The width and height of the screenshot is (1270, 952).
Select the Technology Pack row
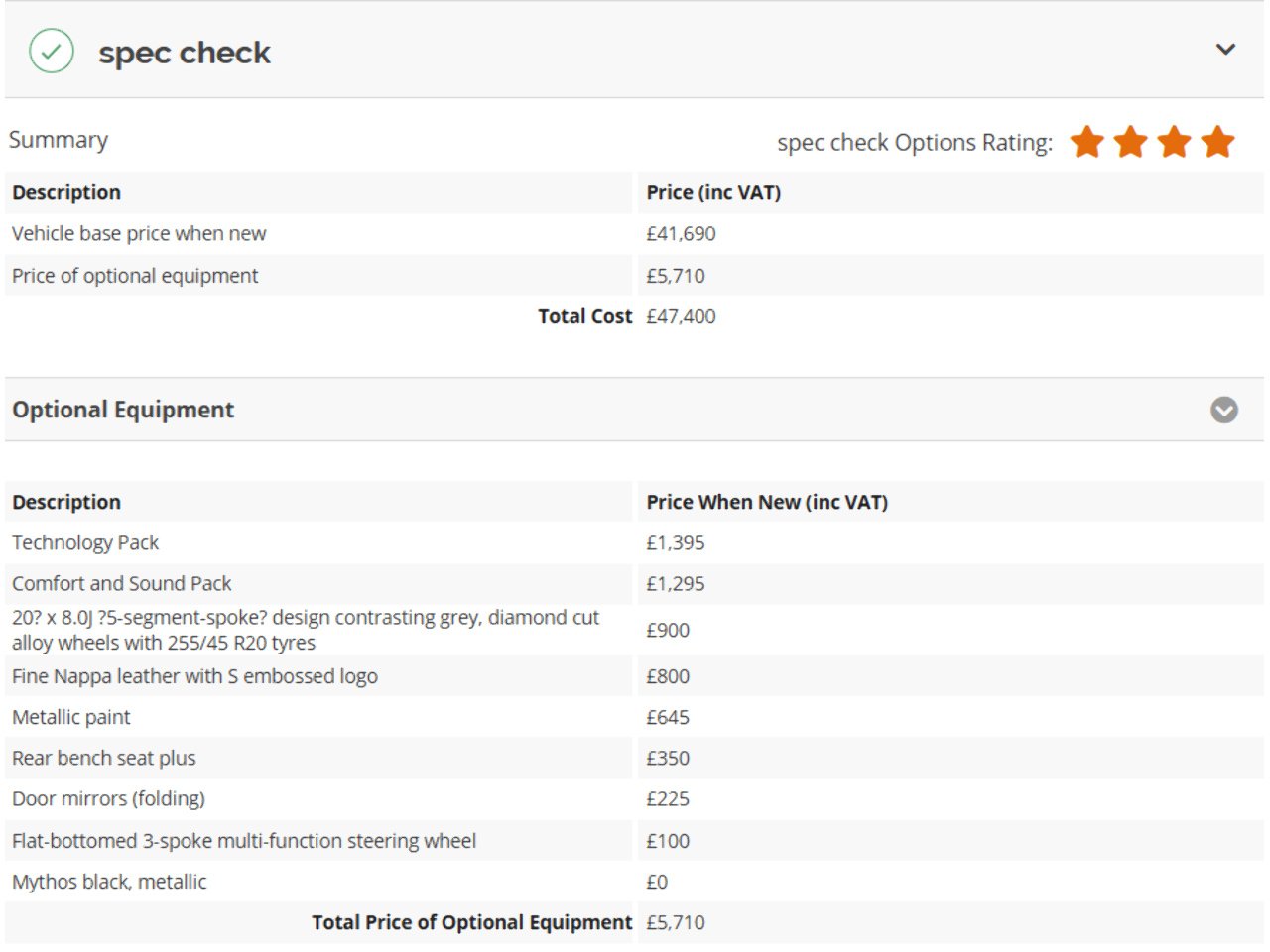click(x=635, y=542)
